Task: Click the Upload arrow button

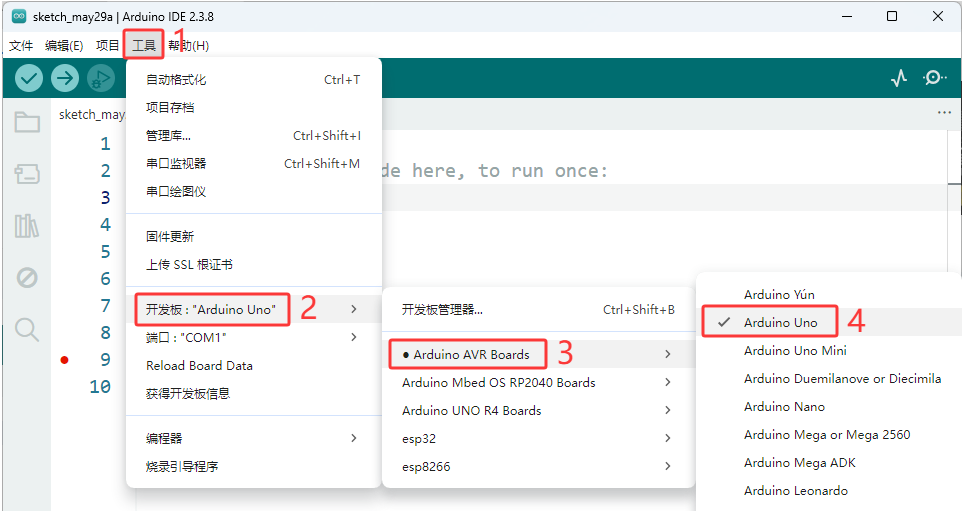Action: [x=64, y=78]
